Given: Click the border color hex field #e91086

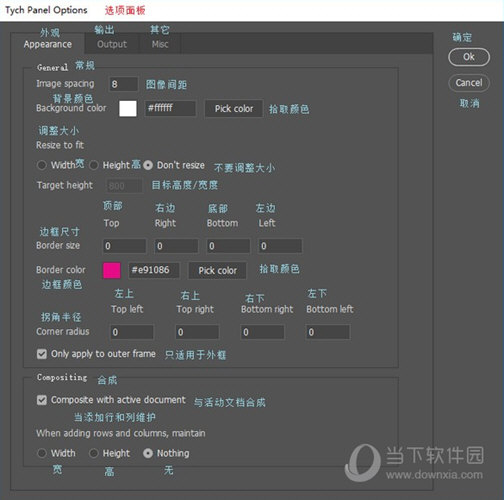Looking at the screenshot, I should pyautogui.click(x=154, y=270).
